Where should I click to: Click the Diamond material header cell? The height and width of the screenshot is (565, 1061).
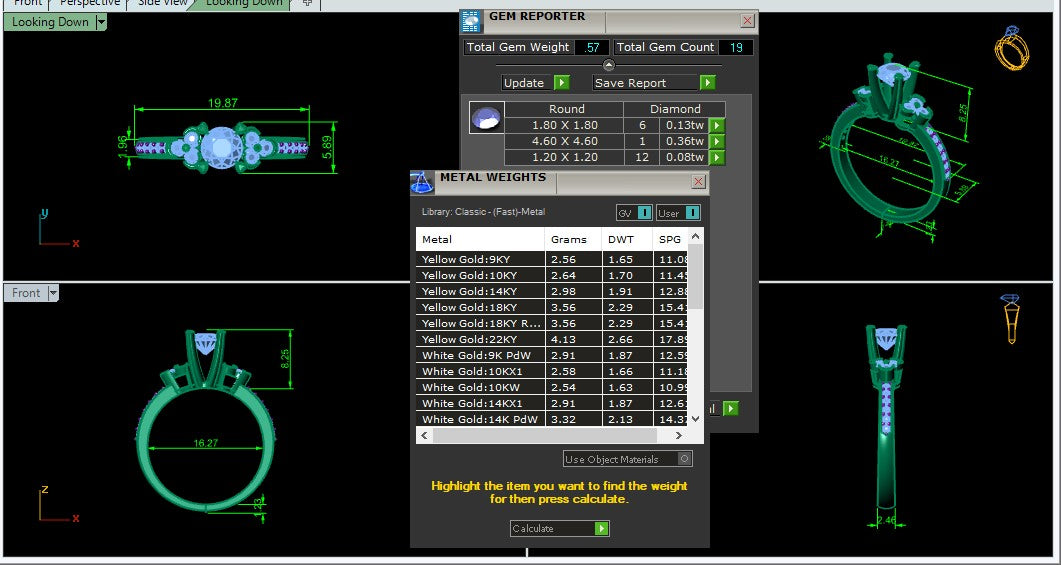675,109
